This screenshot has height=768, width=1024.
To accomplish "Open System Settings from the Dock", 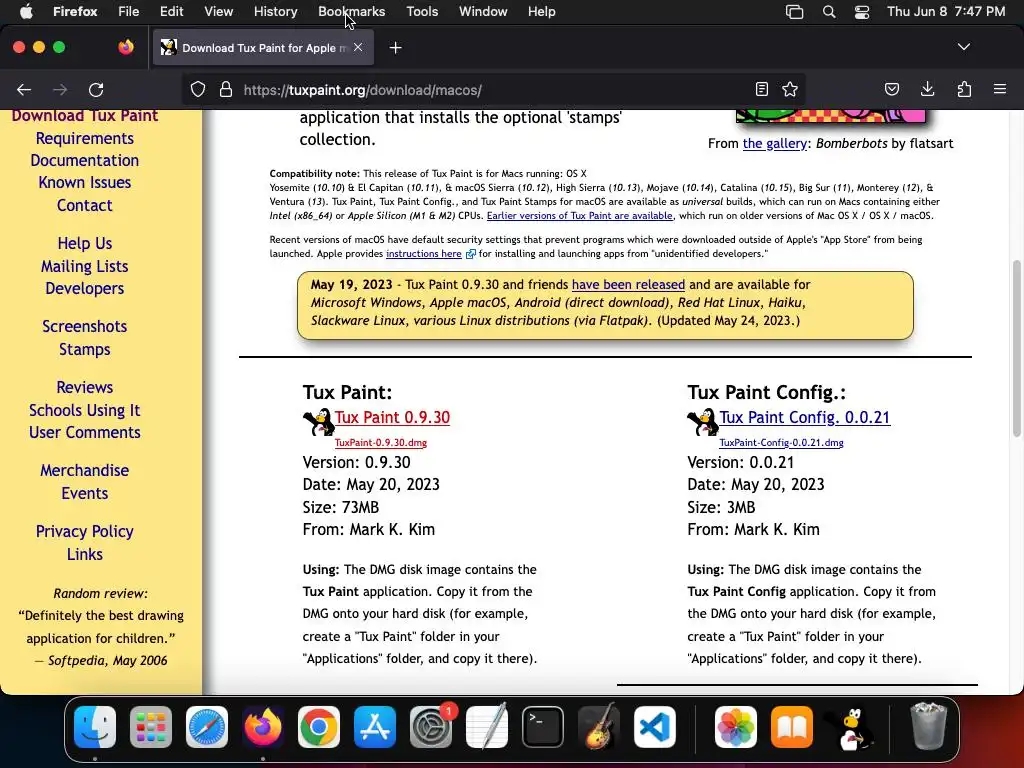I will click(x=431, y=727).
